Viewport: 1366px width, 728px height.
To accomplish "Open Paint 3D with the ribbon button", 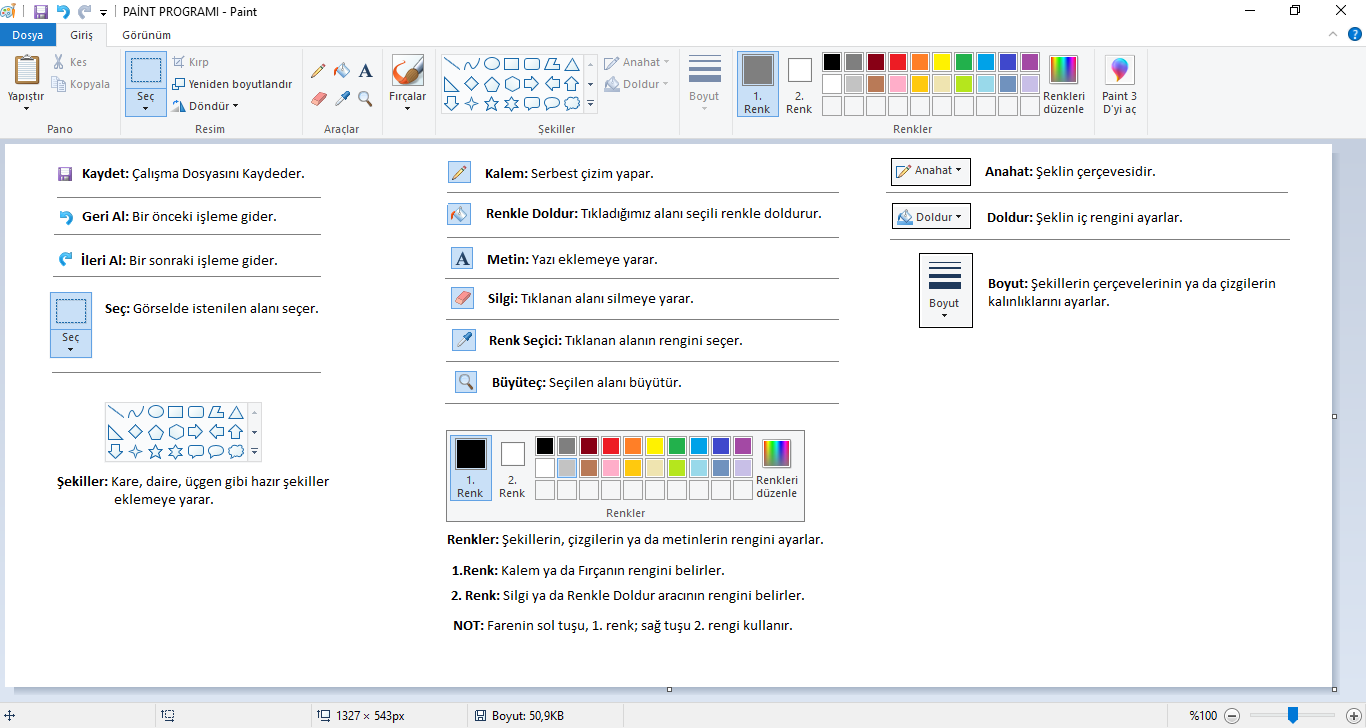I will pos(1119,84).
